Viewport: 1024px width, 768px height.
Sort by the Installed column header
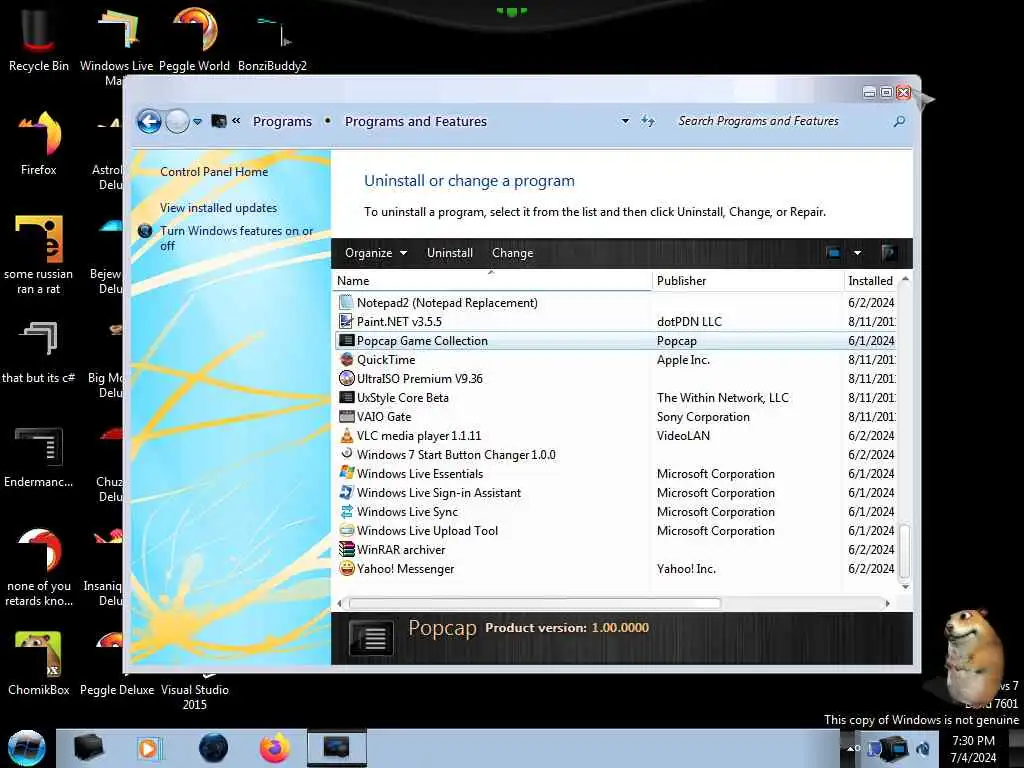pyautogui.click(x=871, y=281)
